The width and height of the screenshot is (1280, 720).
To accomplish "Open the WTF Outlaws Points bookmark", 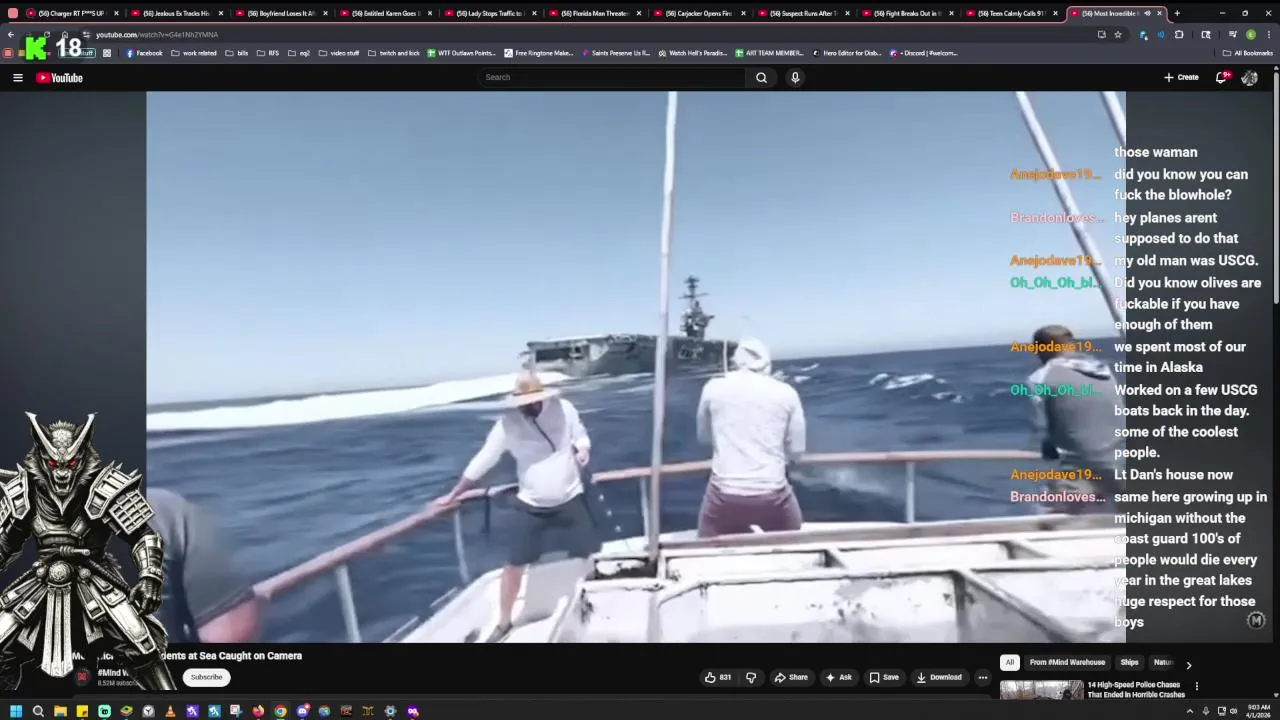I will 461,53.
